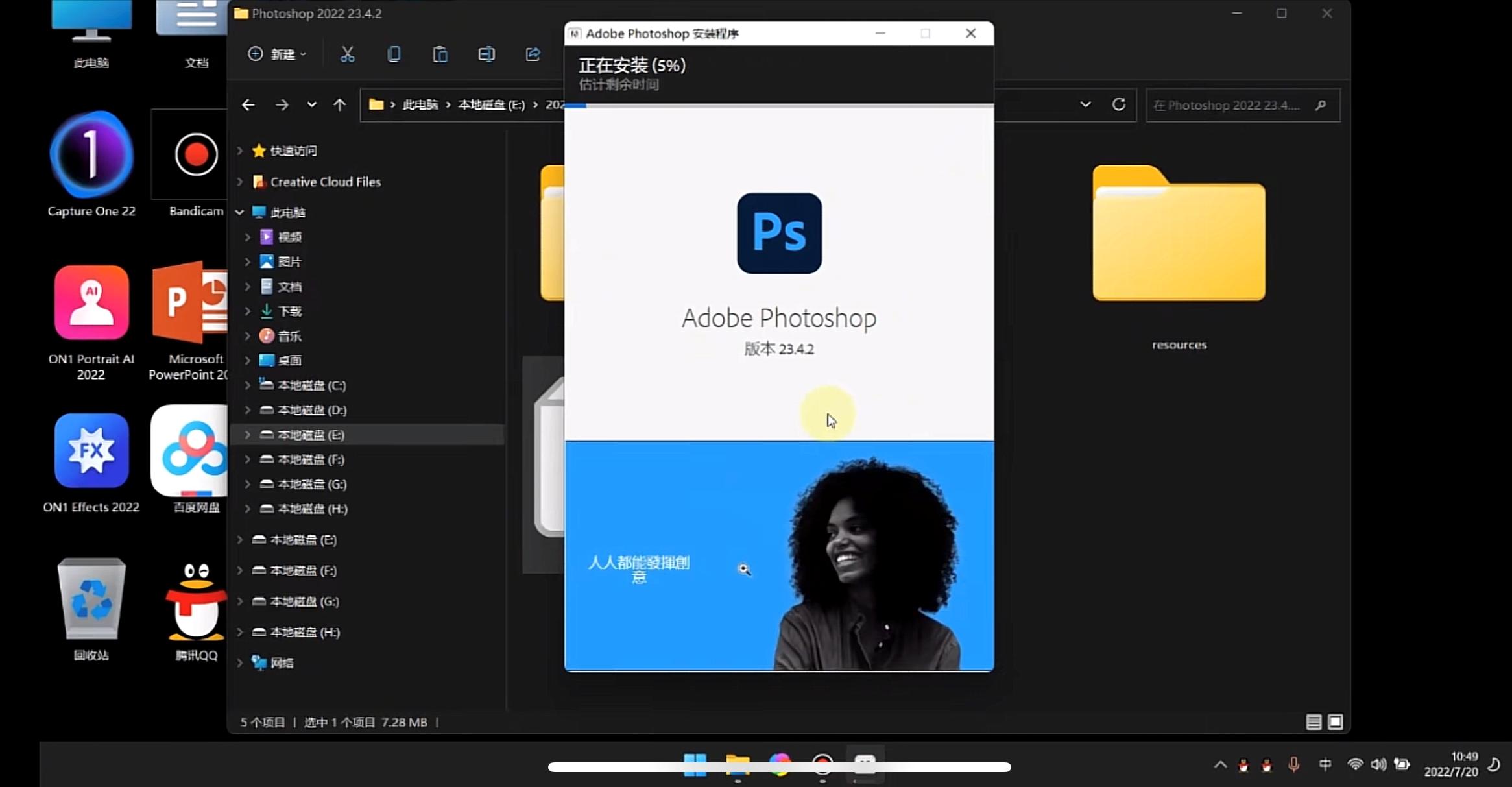Screen dimensions: 1512x787
Task: Toggle Wi-Fi from the system tray
Action: (1356, 764)
